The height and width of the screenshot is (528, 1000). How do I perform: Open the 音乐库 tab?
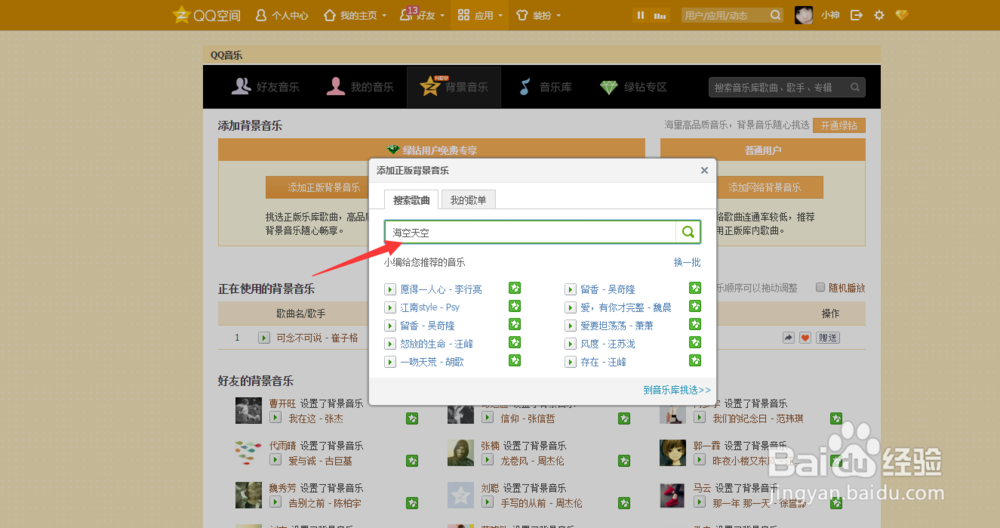pos(546,87)
